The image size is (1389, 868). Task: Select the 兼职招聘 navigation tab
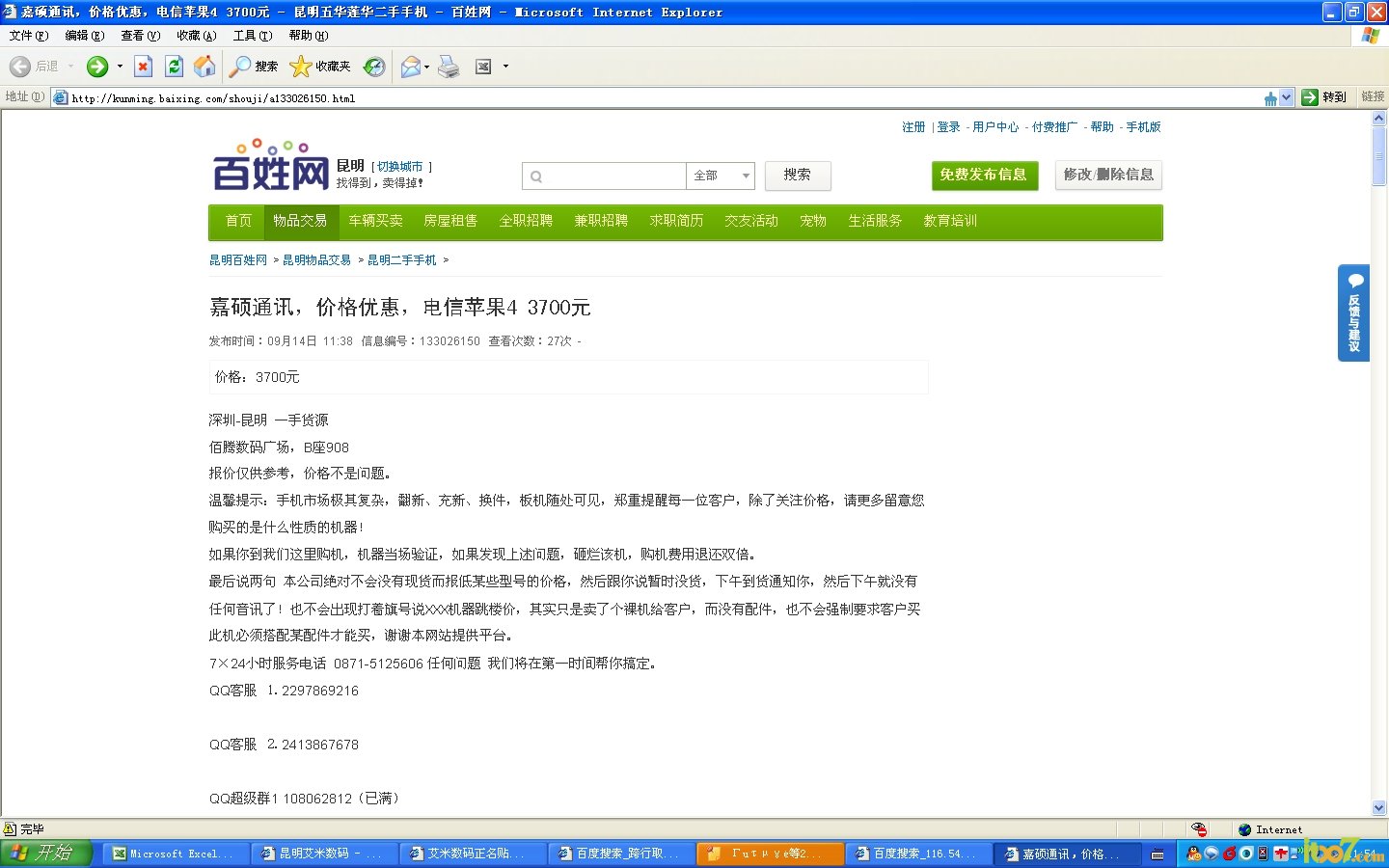(601, 221)
